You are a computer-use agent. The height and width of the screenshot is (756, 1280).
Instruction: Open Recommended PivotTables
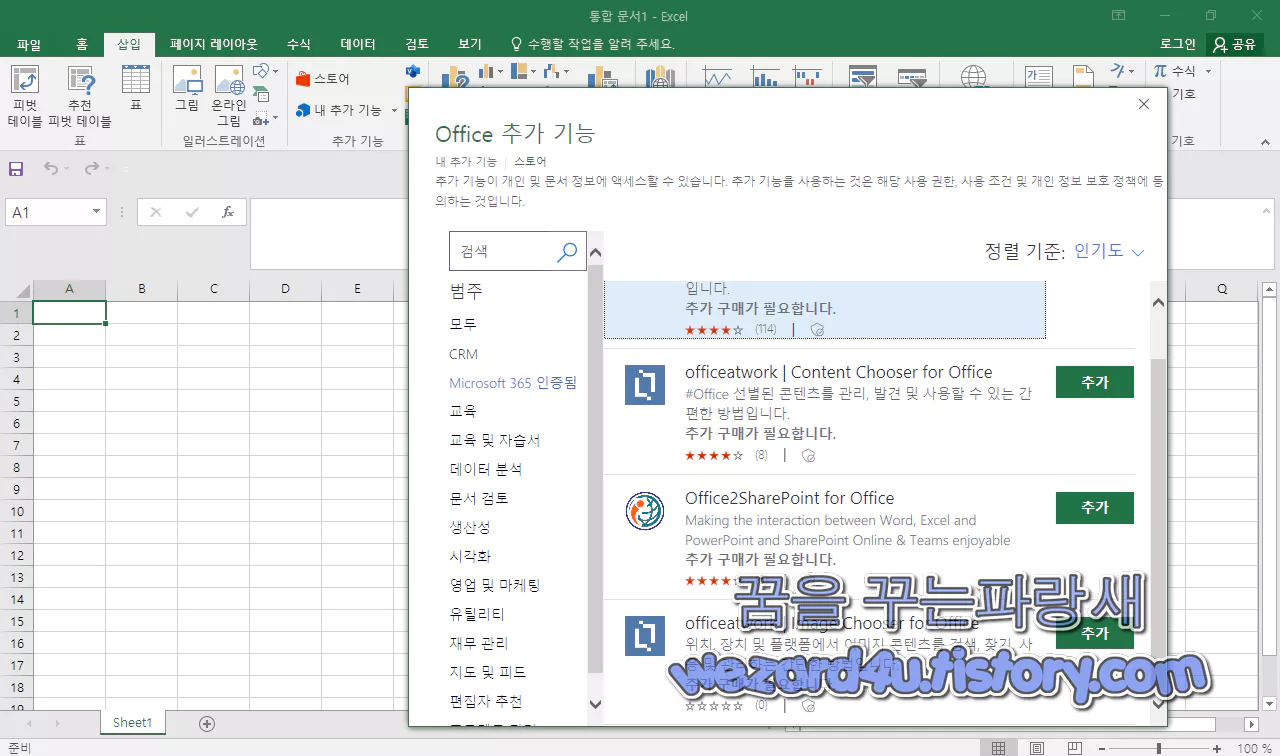80,96
